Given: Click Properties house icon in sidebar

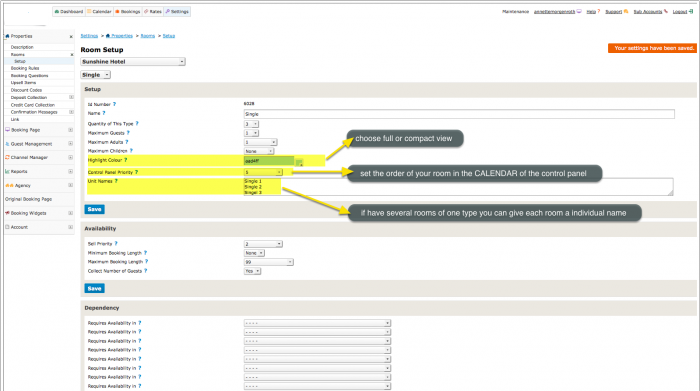Looking at the screenshot, I should click(7, 36).
